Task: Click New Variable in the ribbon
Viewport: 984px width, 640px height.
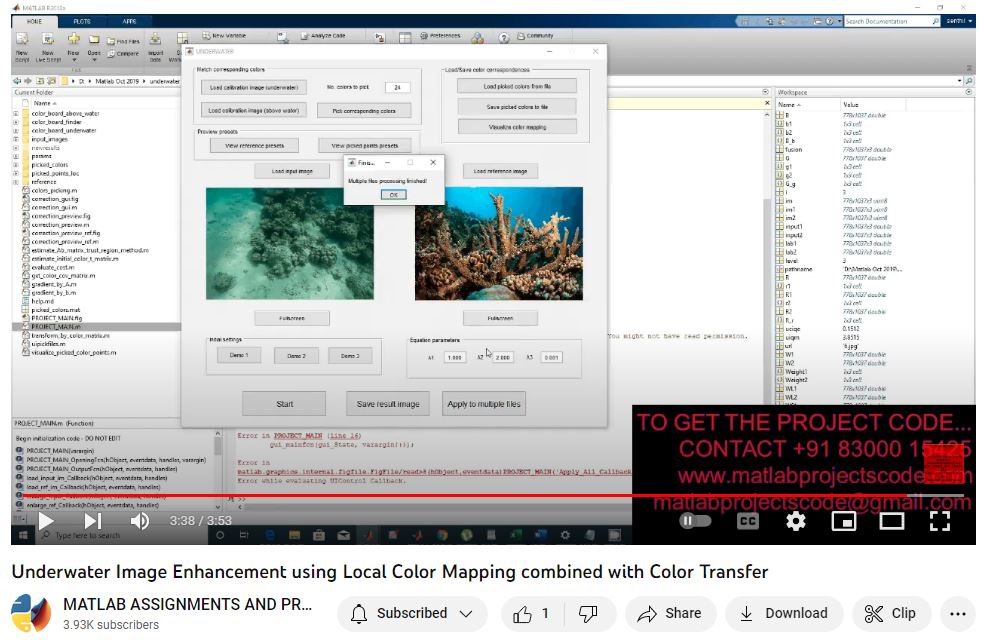Action: click(224, 36)
